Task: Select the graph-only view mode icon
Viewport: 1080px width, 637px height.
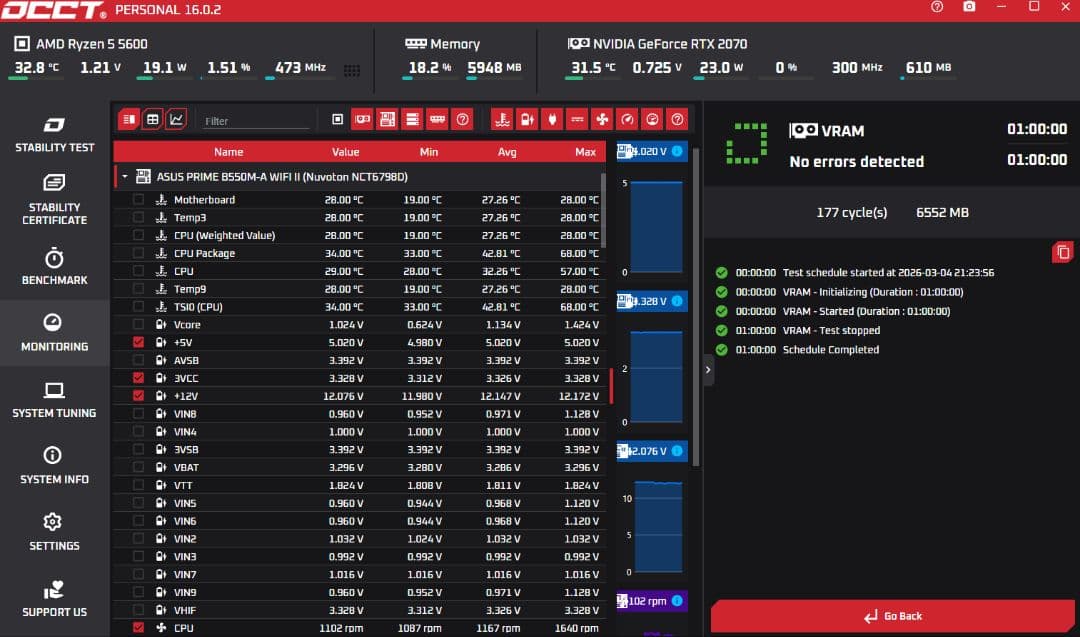Action: click(176, 120)
